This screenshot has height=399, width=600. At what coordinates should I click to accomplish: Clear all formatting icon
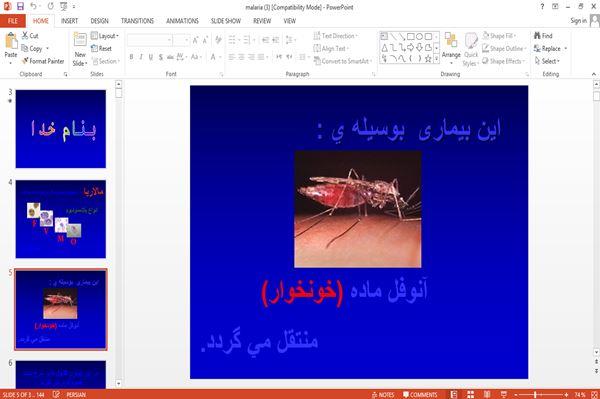pyautogui.click(x=218, y=40)
